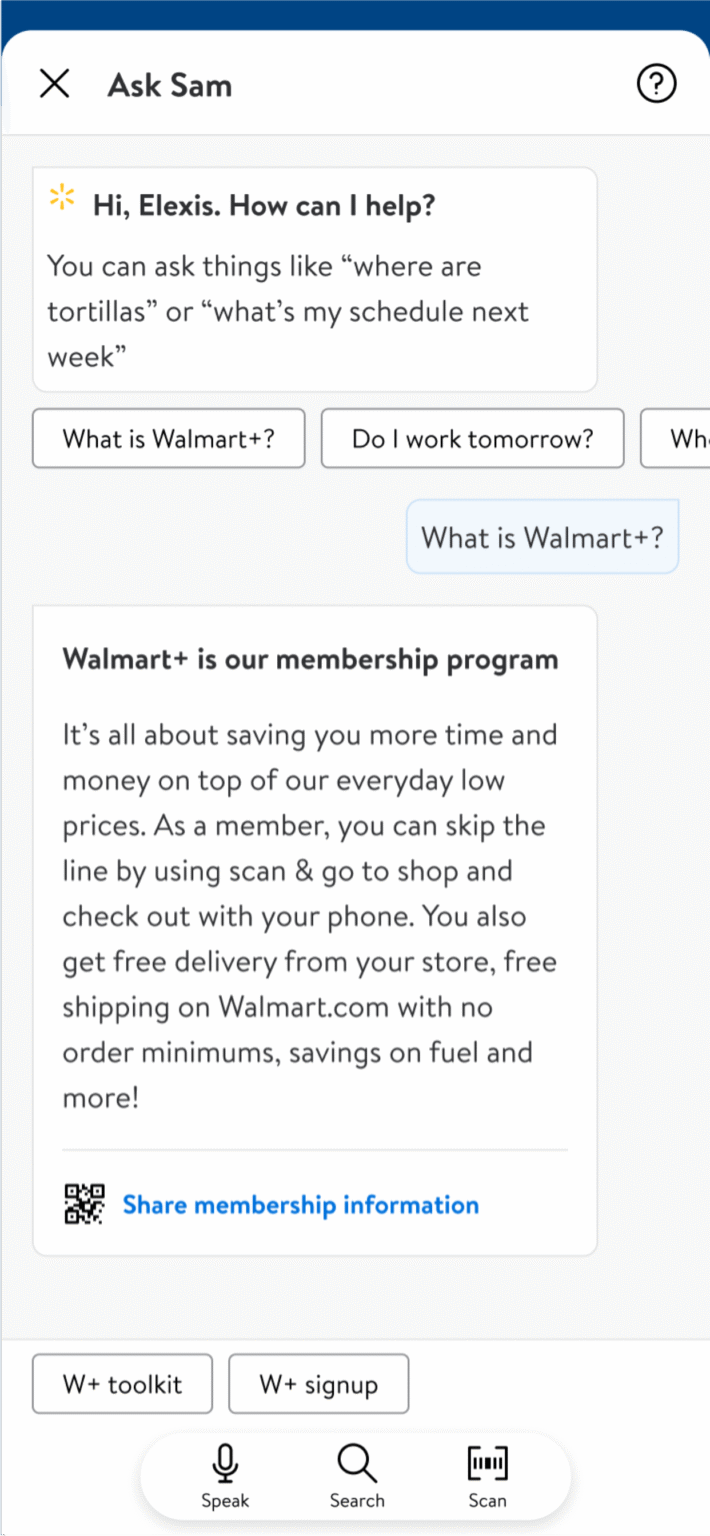710x1536 pixels.
Task: Select the user's 'What is Walmart+?' sent message
Action: [x=542, y=537]
